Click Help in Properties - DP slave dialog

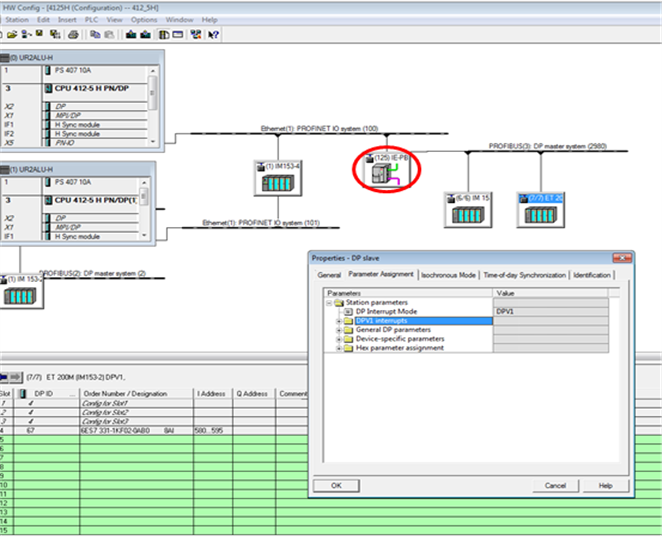(605, 485)
